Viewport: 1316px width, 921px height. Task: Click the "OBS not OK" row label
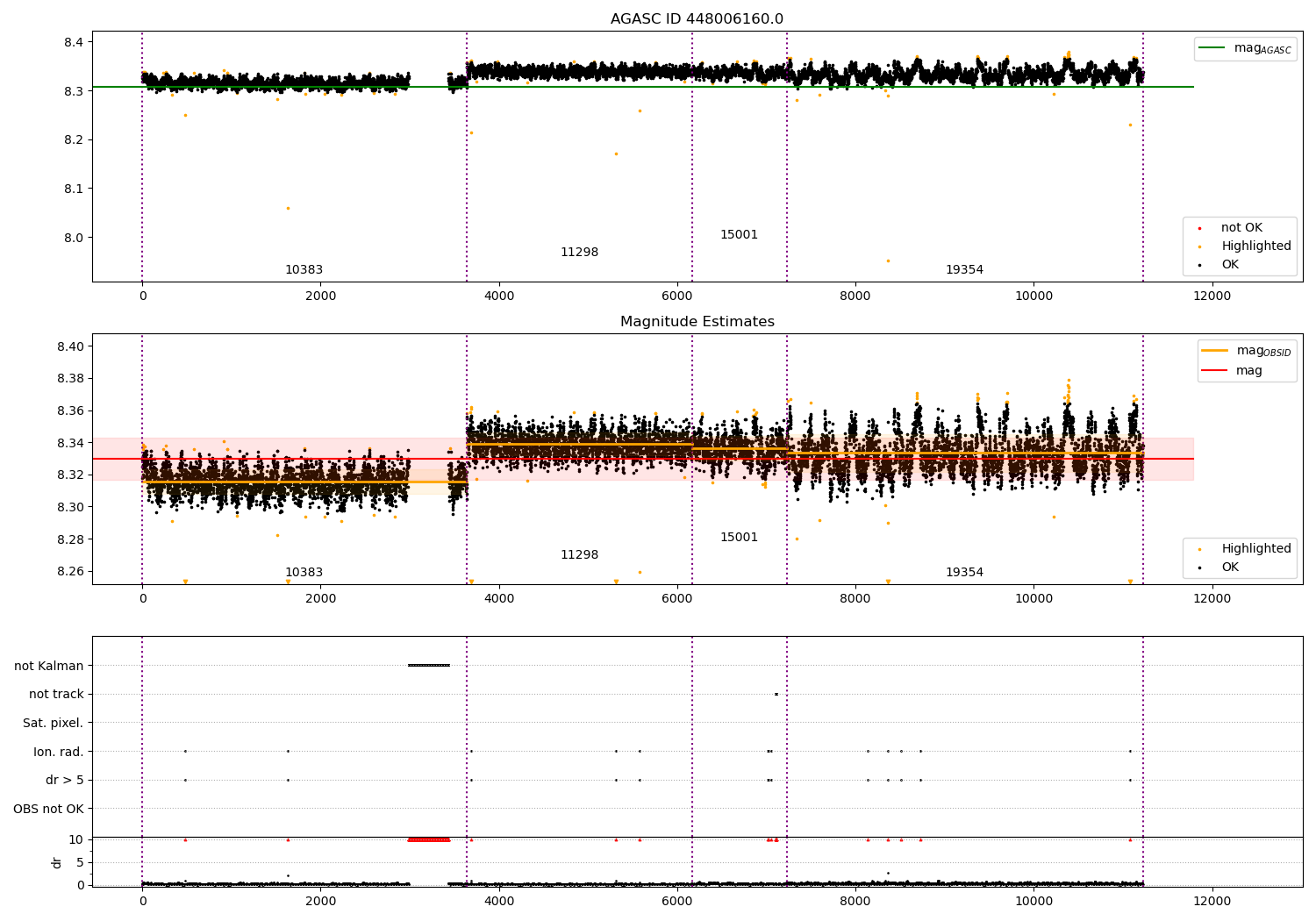pos(48,809)
